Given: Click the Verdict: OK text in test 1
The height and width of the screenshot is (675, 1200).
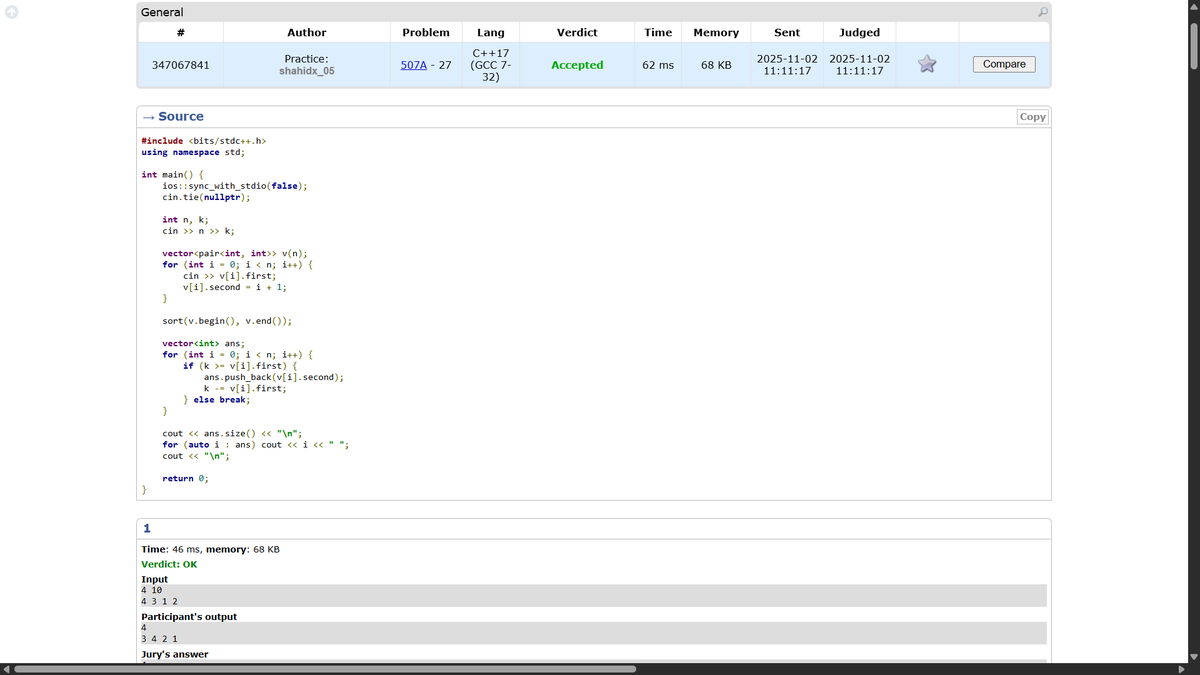Looking at the screenshot, I should [169, 564].
